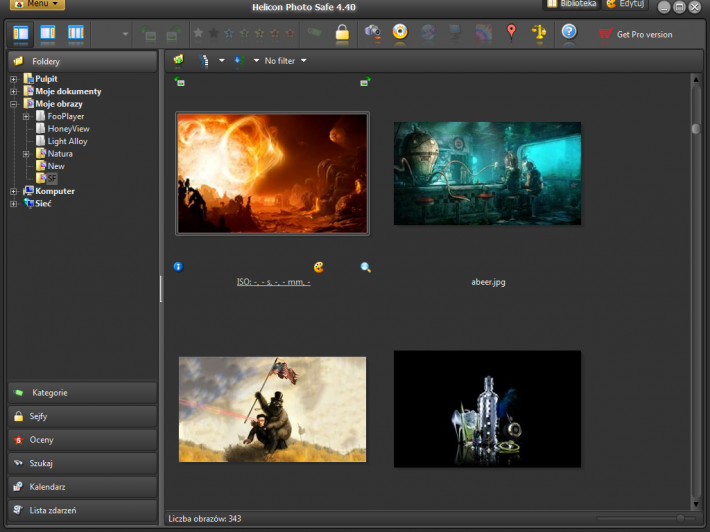Click the rotate right toolbar icon

(x=173, y=33)
